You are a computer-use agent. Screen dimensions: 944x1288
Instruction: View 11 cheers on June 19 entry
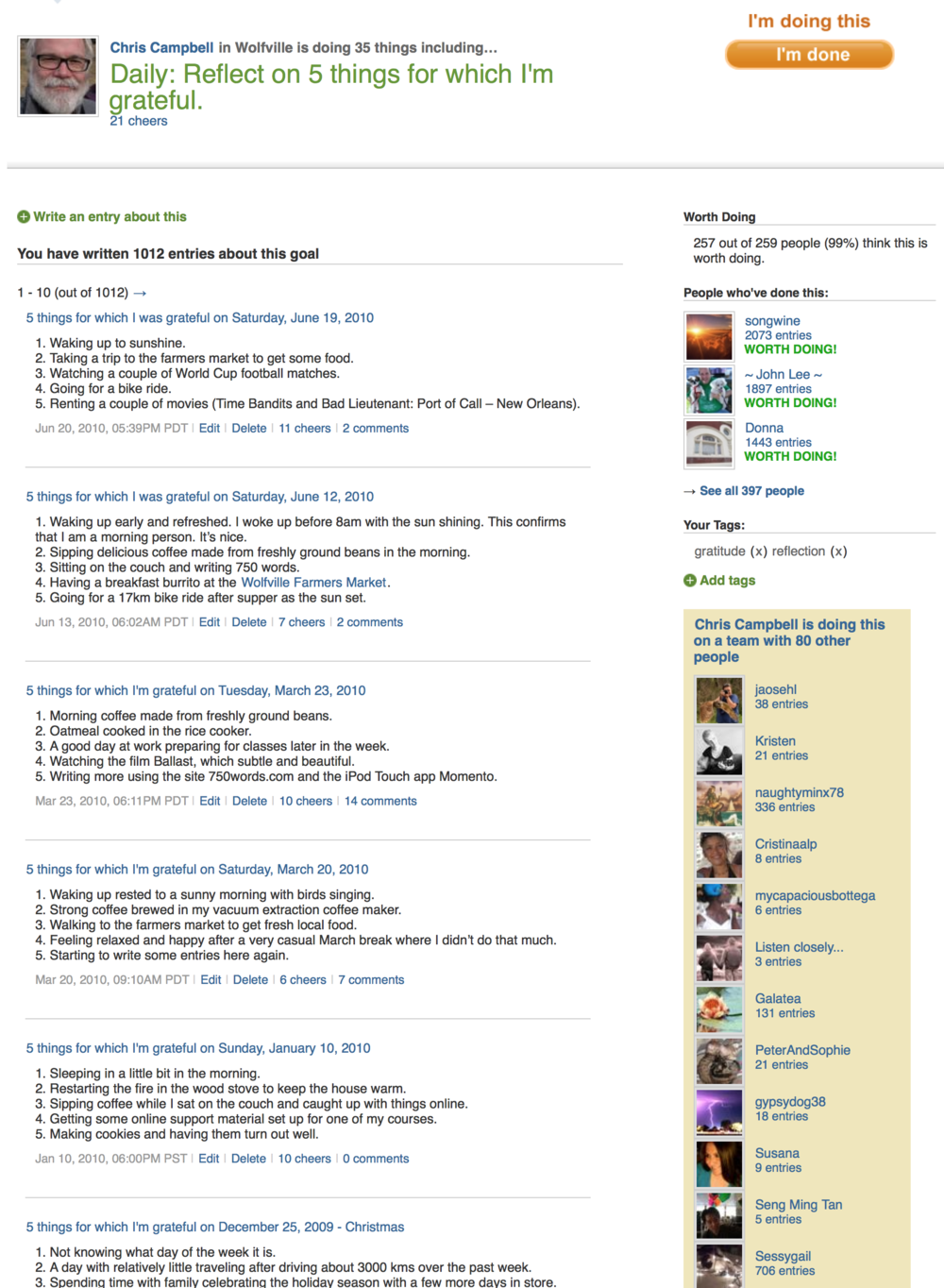point(305,429)
